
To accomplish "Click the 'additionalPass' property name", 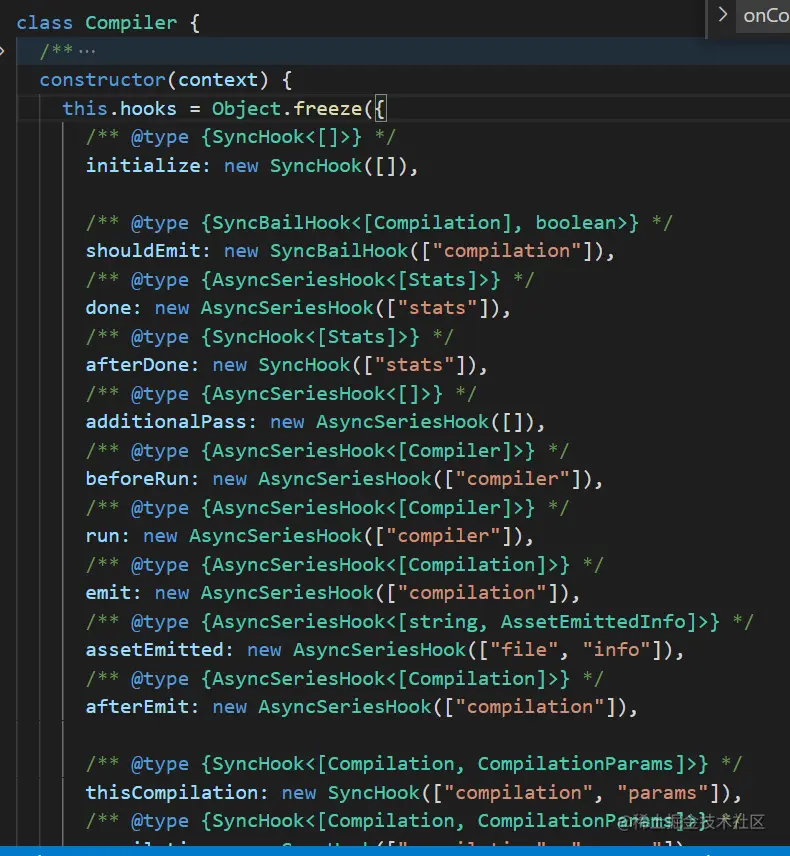I will point(166,422).
